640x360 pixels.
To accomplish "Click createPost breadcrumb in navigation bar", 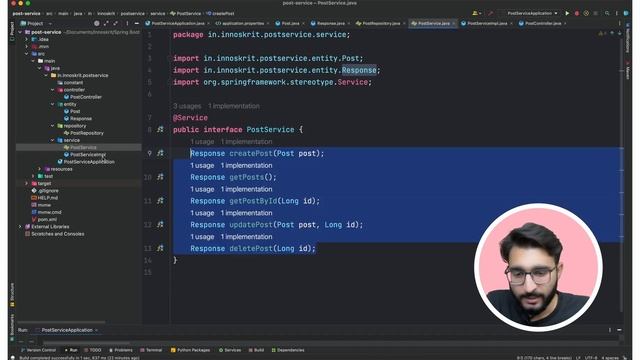I will pos(220,13).
